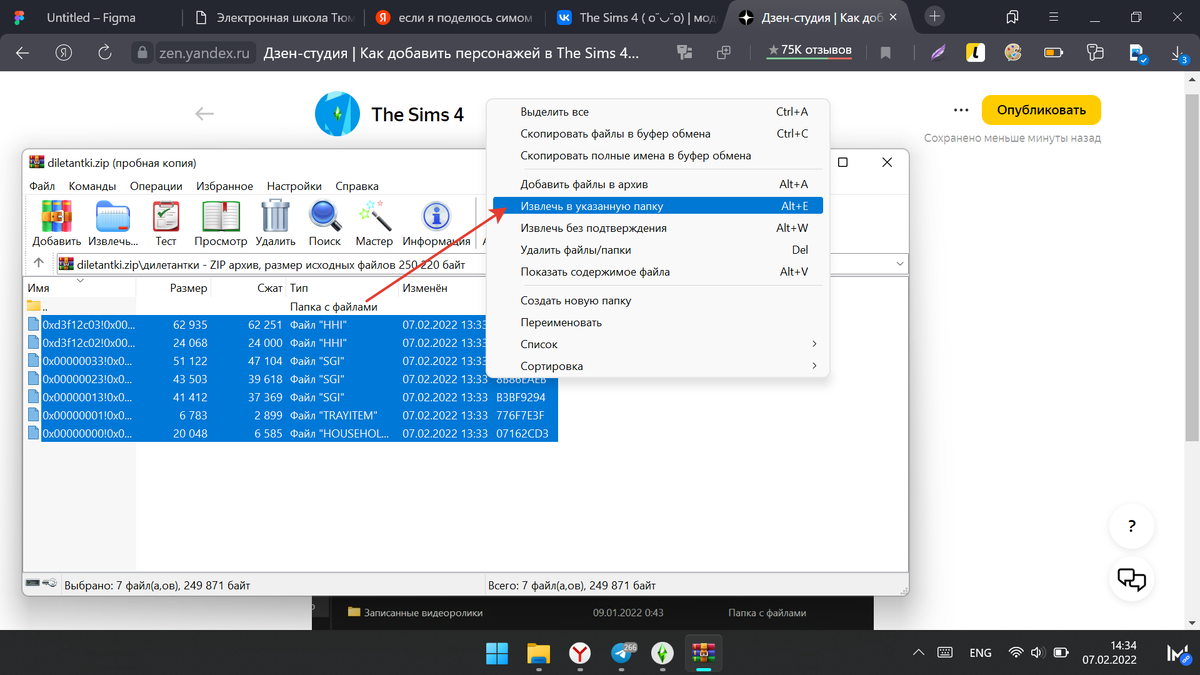Open the three-dots menu near Опубликовать
This screenshot has width=1200, height=675.
(x=961, y=110)
